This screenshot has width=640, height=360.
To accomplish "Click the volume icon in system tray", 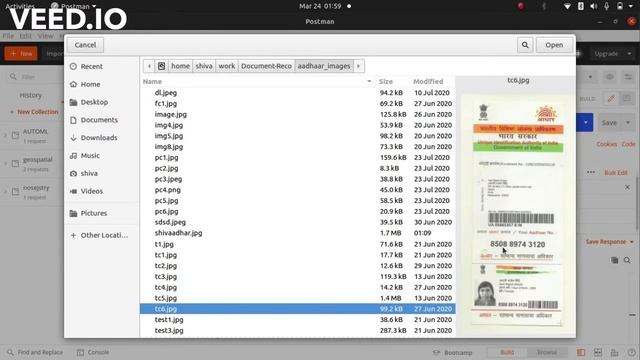I will pos(593,6).
